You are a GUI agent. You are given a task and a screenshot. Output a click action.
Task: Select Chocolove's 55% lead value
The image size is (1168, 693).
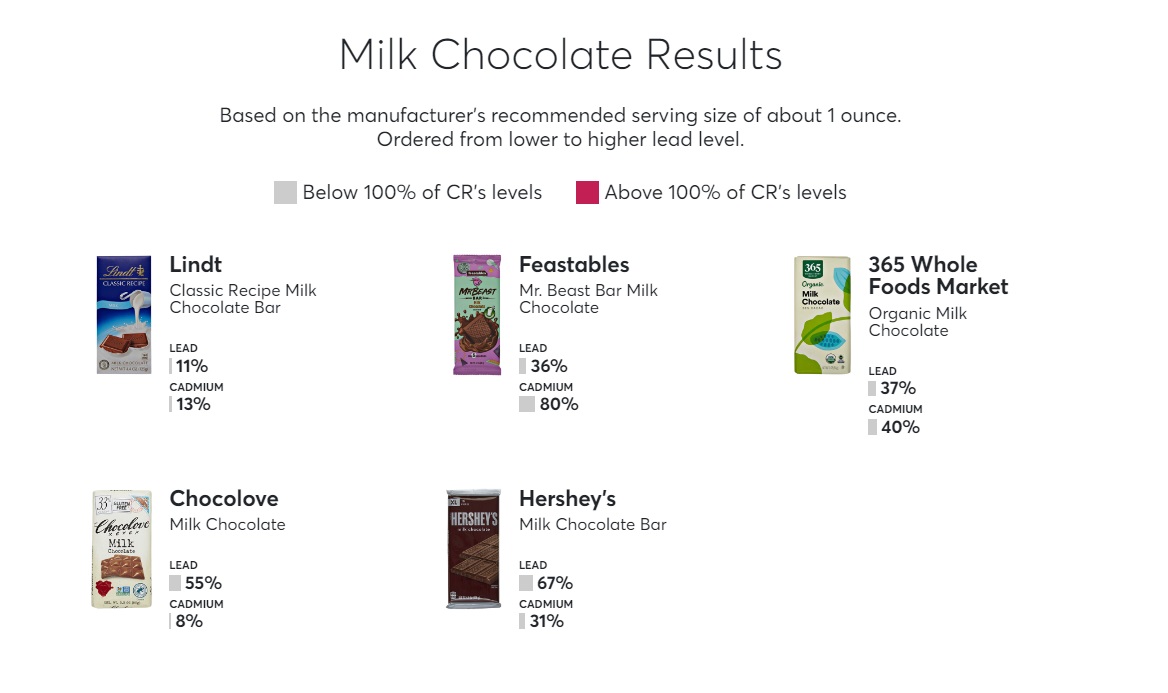click(x=203, y=583)
